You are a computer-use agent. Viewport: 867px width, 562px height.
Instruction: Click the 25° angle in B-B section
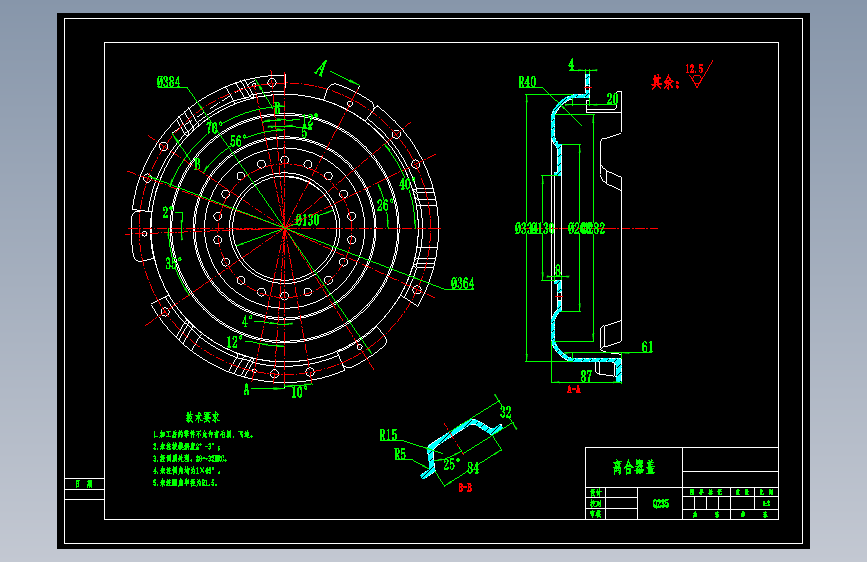coord(451,464)
